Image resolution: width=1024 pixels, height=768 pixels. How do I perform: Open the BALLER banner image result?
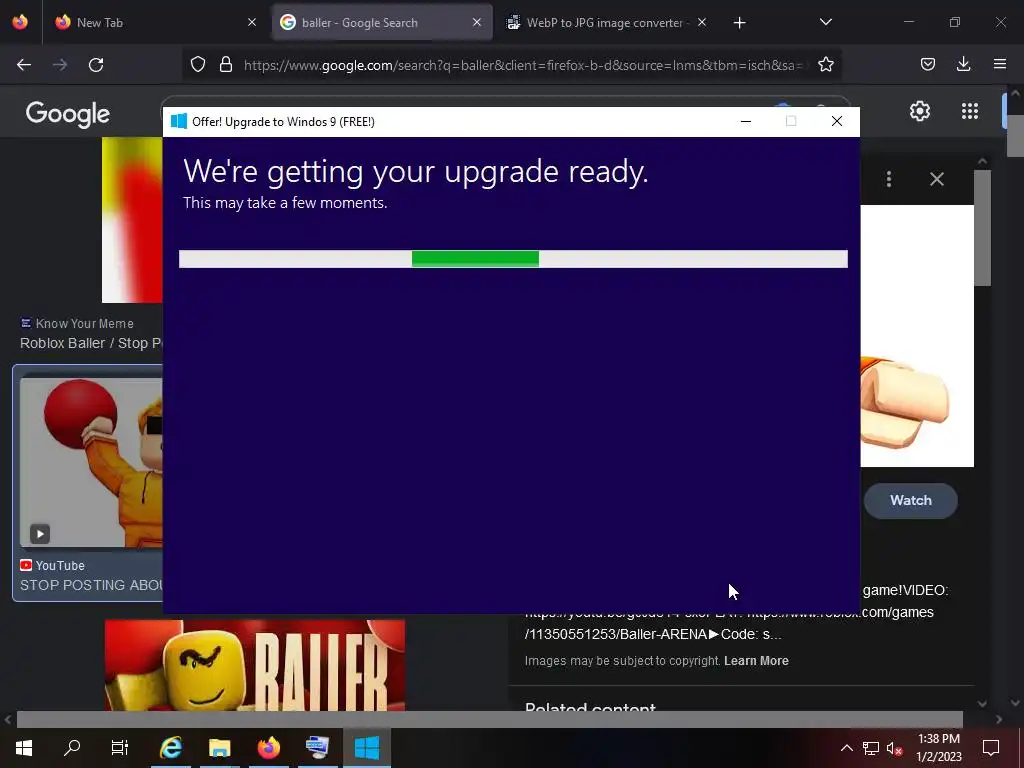click(x=255, y=665)
